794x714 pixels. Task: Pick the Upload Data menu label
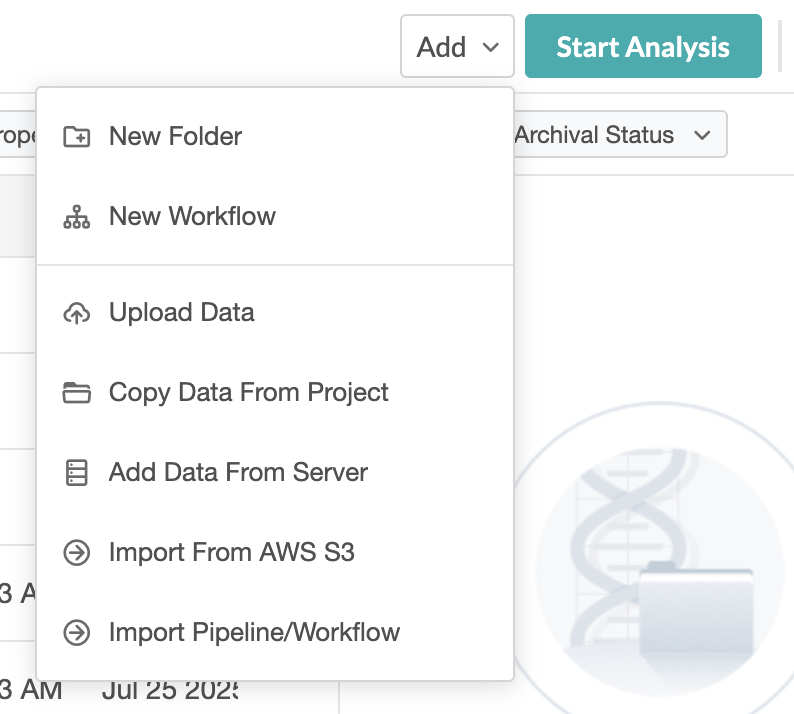pyautogui.click(x=182, y=313)
